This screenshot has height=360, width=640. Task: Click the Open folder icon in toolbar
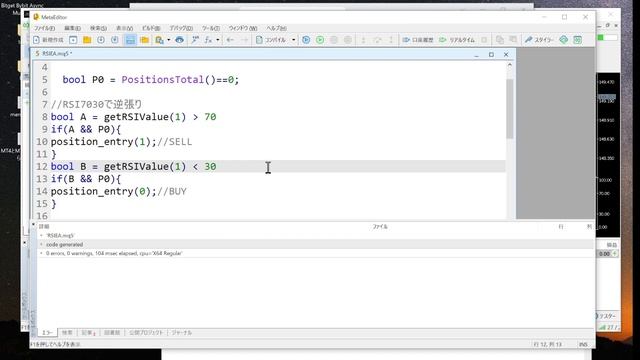tap(87, 40)
